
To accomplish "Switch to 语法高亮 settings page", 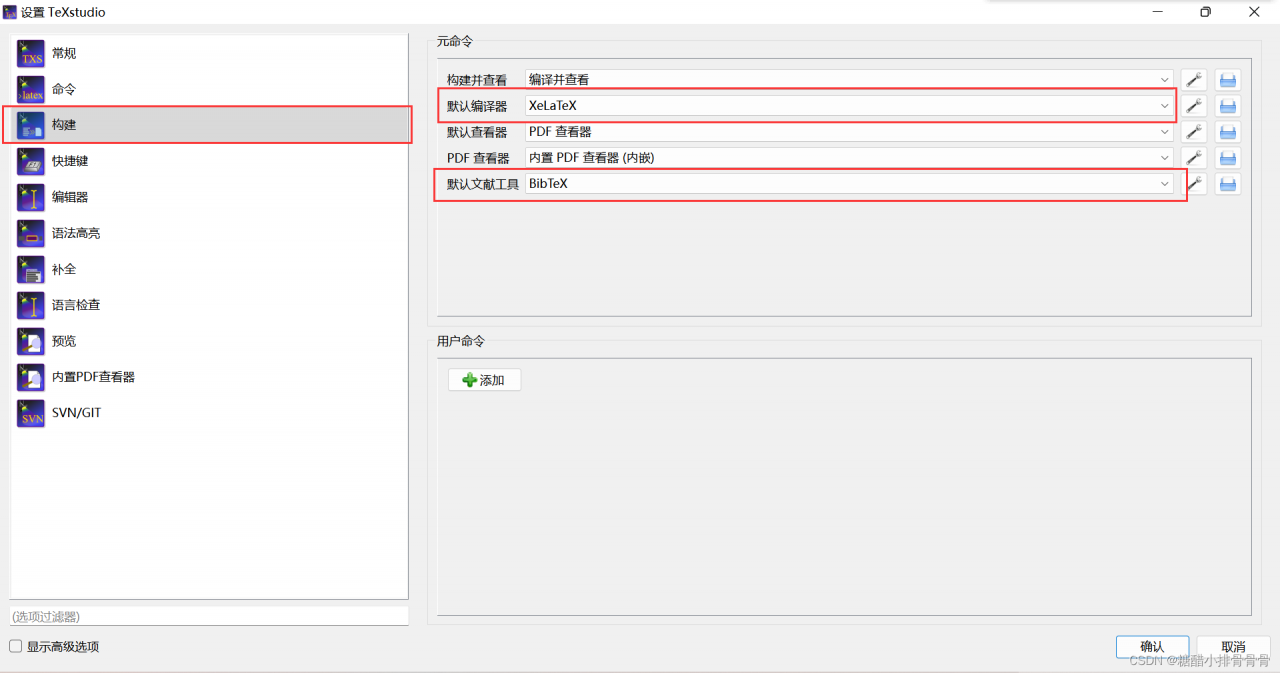I will coord(209,233).
